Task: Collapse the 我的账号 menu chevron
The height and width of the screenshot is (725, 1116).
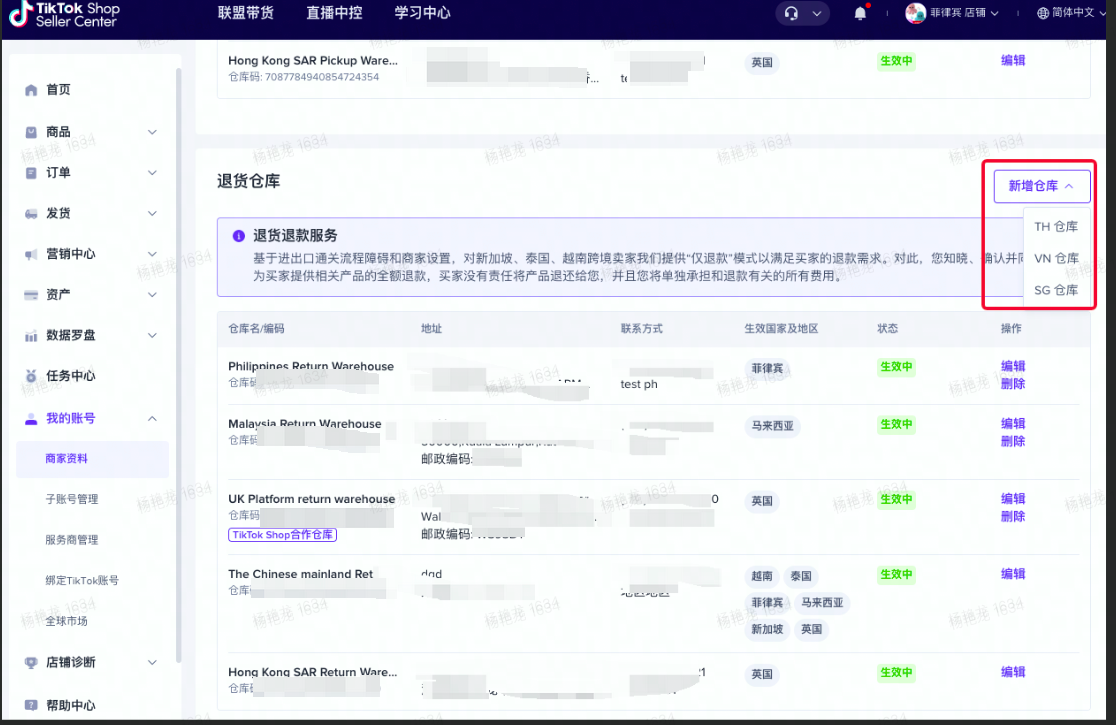Action: (152, 418)
